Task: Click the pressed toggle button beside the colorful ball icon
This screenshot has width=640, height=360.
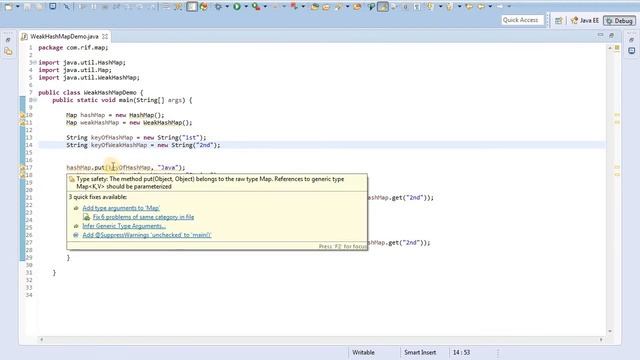Action: pos(192,7)
